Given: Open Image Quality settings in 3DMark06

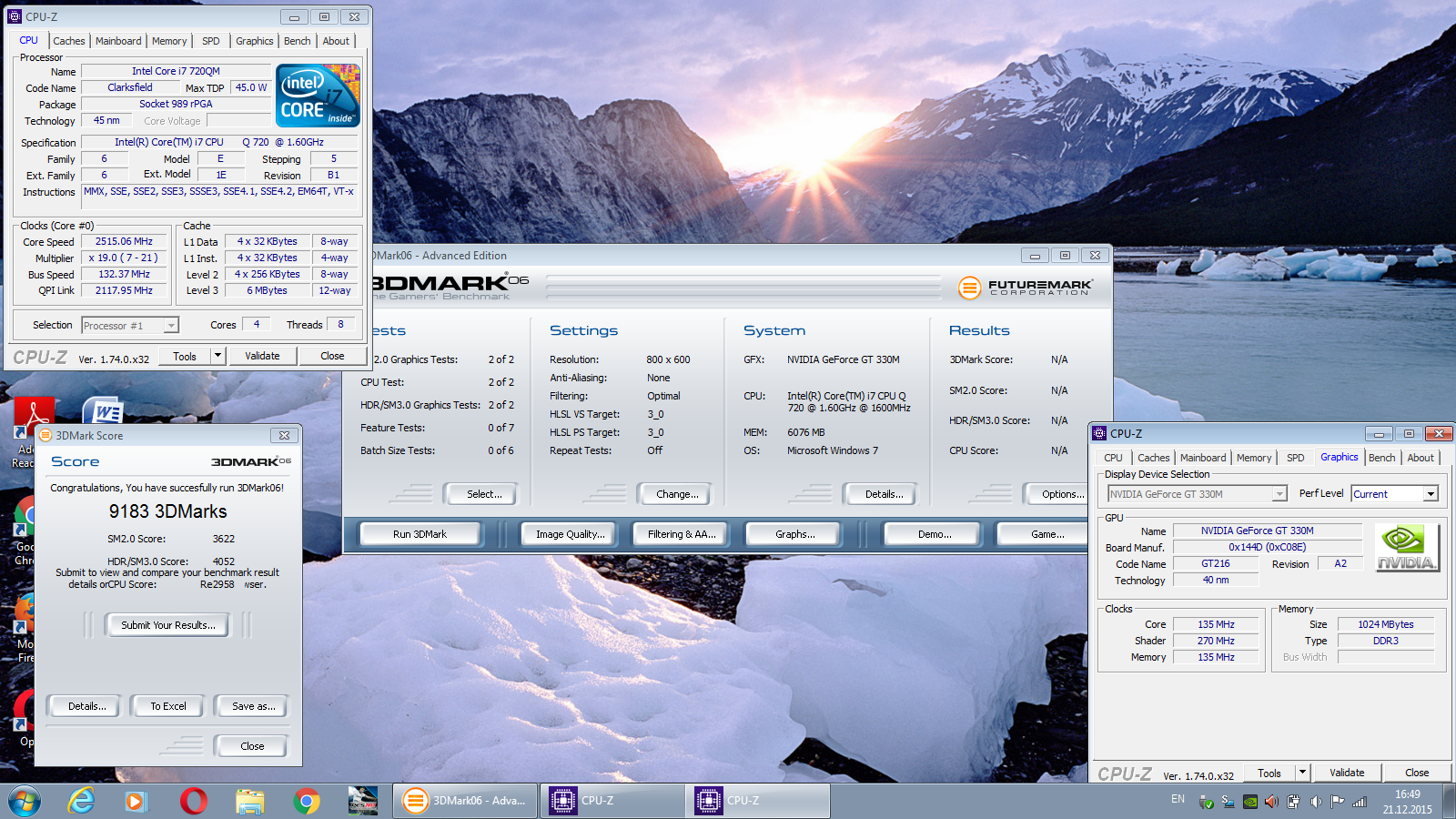Looking at the screenshot, I should click(x=570, y=534).
